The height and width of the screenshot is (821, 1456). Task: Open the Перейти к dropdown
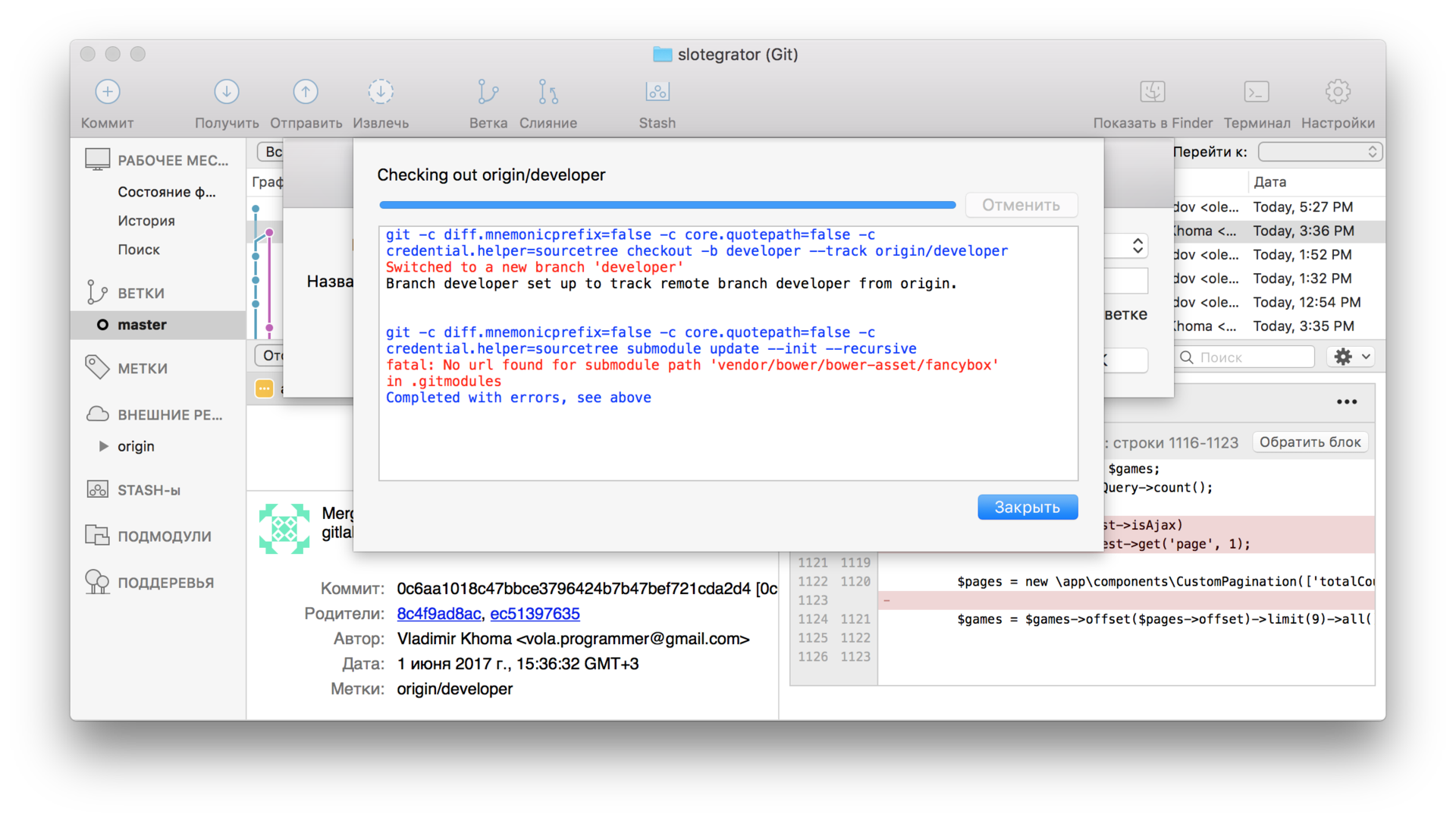click(x=1320, y=152)
